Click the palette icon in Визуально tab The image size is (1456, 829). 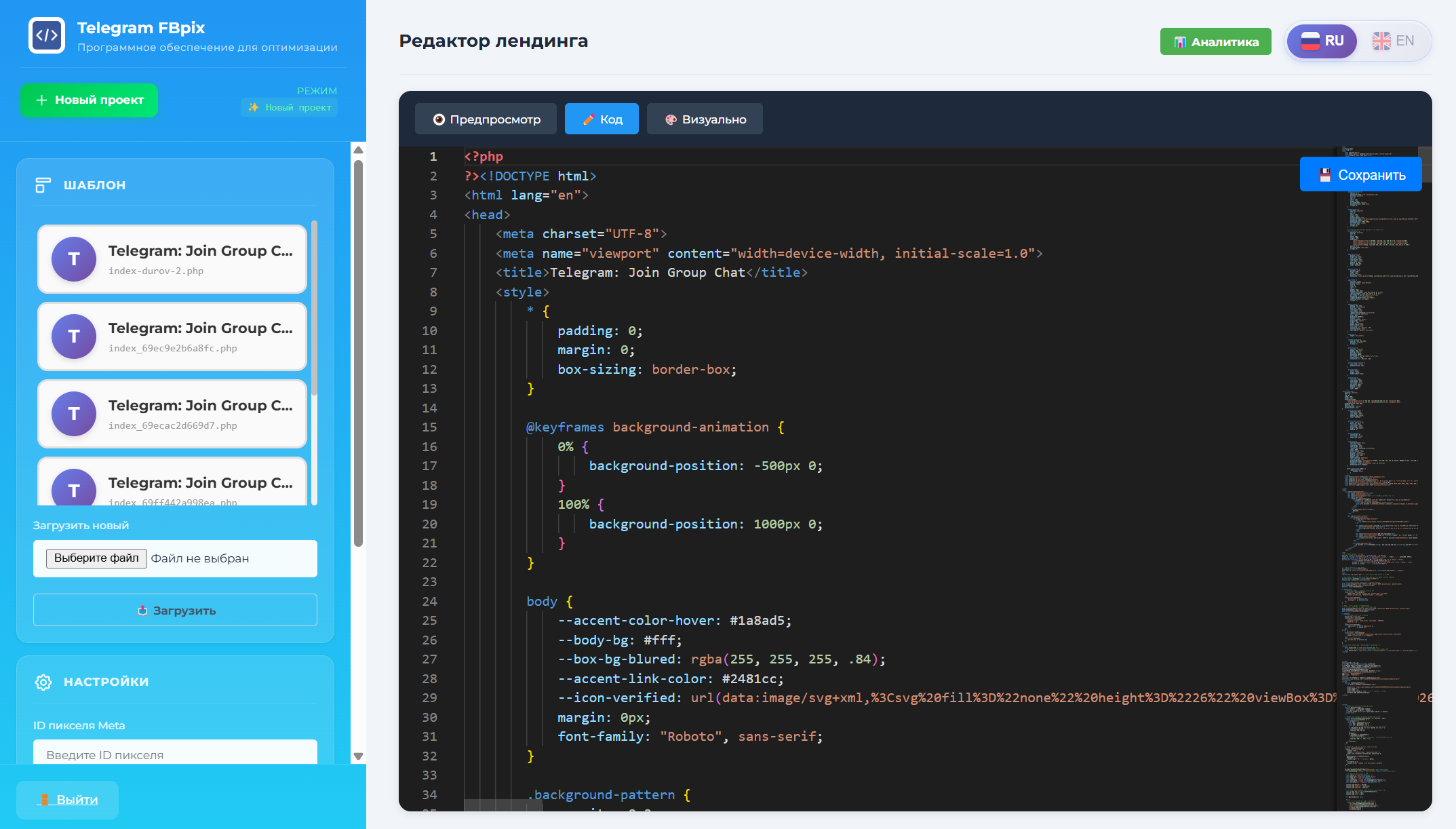(x=671, y=119)
